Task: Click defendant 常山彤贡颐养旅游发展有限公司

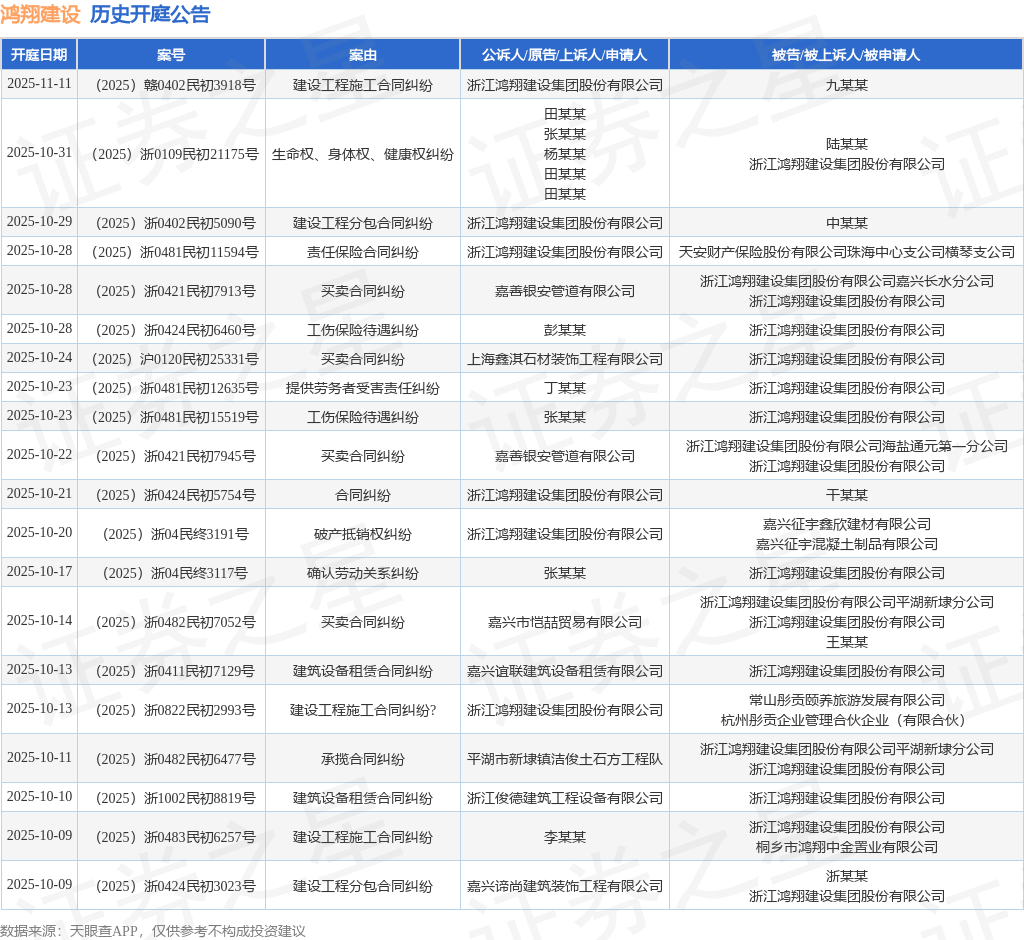Action: pyautogui.click(x=846, y=700)
